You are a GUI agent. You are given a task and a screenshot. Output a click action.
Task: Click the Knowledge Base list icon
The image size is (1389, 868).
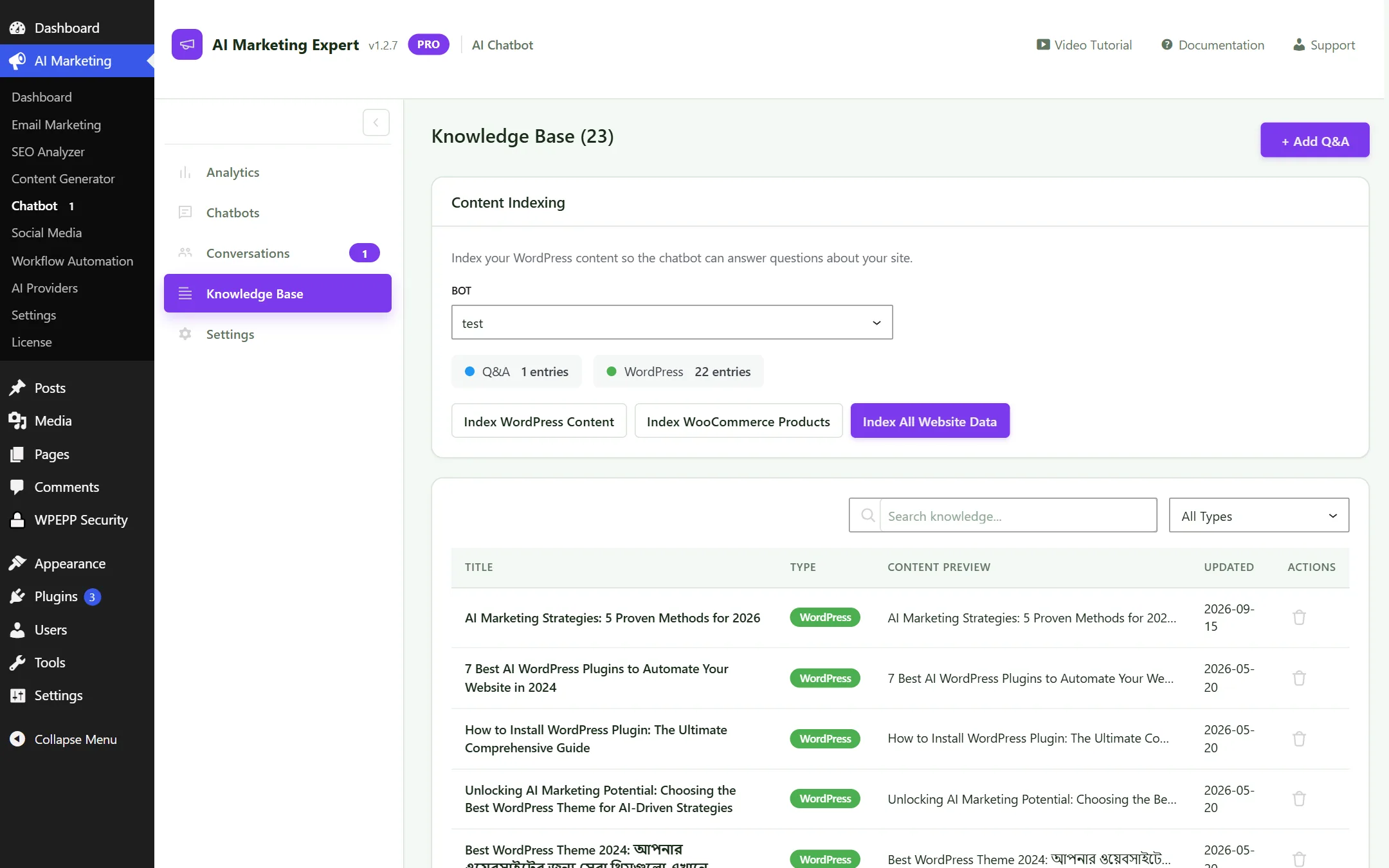pyautogui.click(x=185, y=294)
